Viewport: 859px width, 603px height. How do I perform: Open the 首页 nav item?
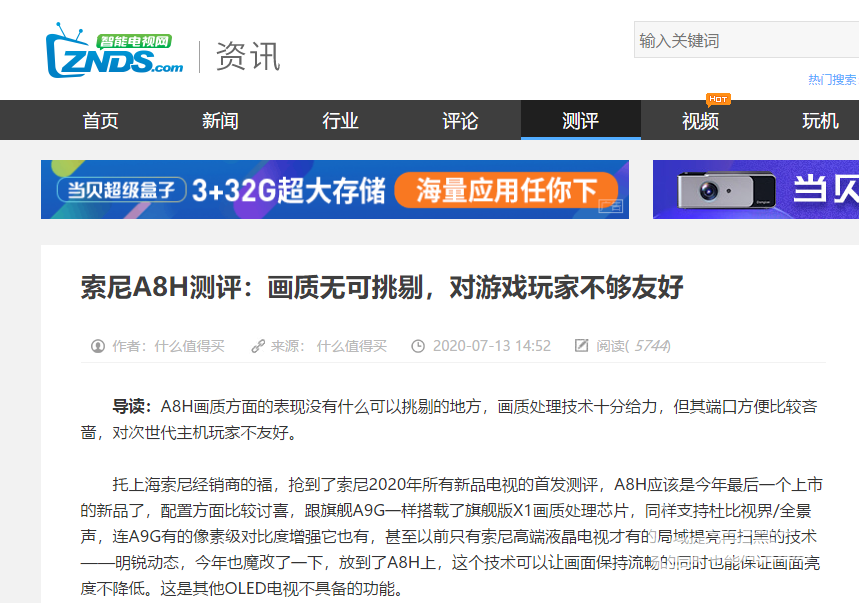[100, 120]
